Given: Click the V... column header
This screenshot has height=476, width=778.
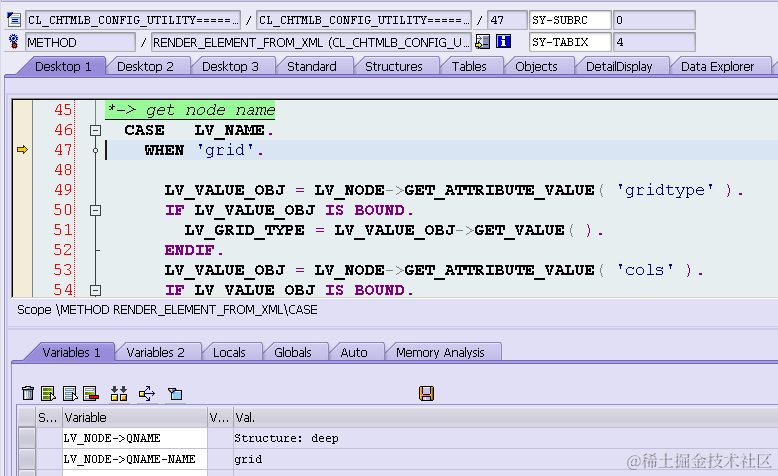Looking at the screenshot, I should (x=219, y=417).
